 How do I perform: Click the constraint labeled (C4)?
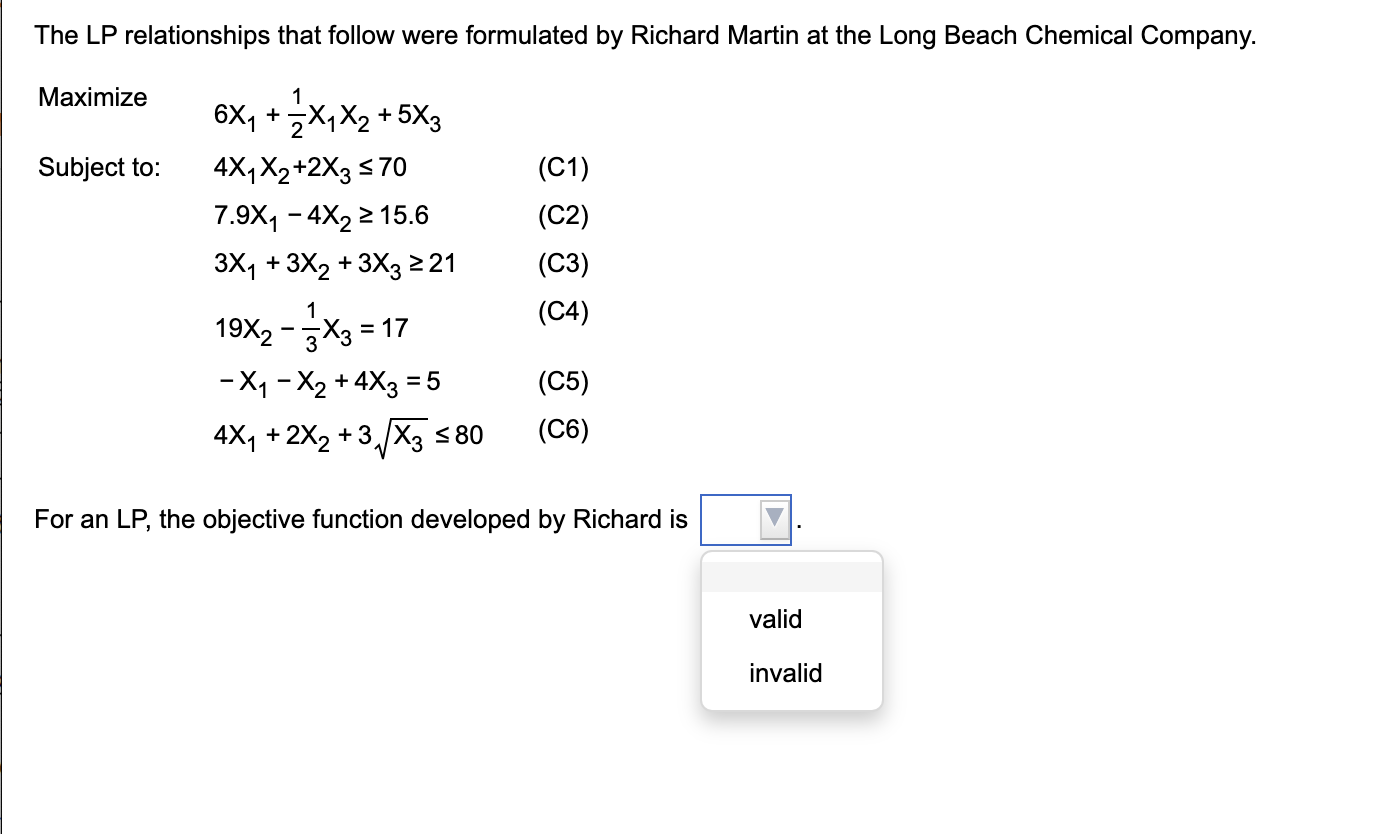tap(563, 312)
